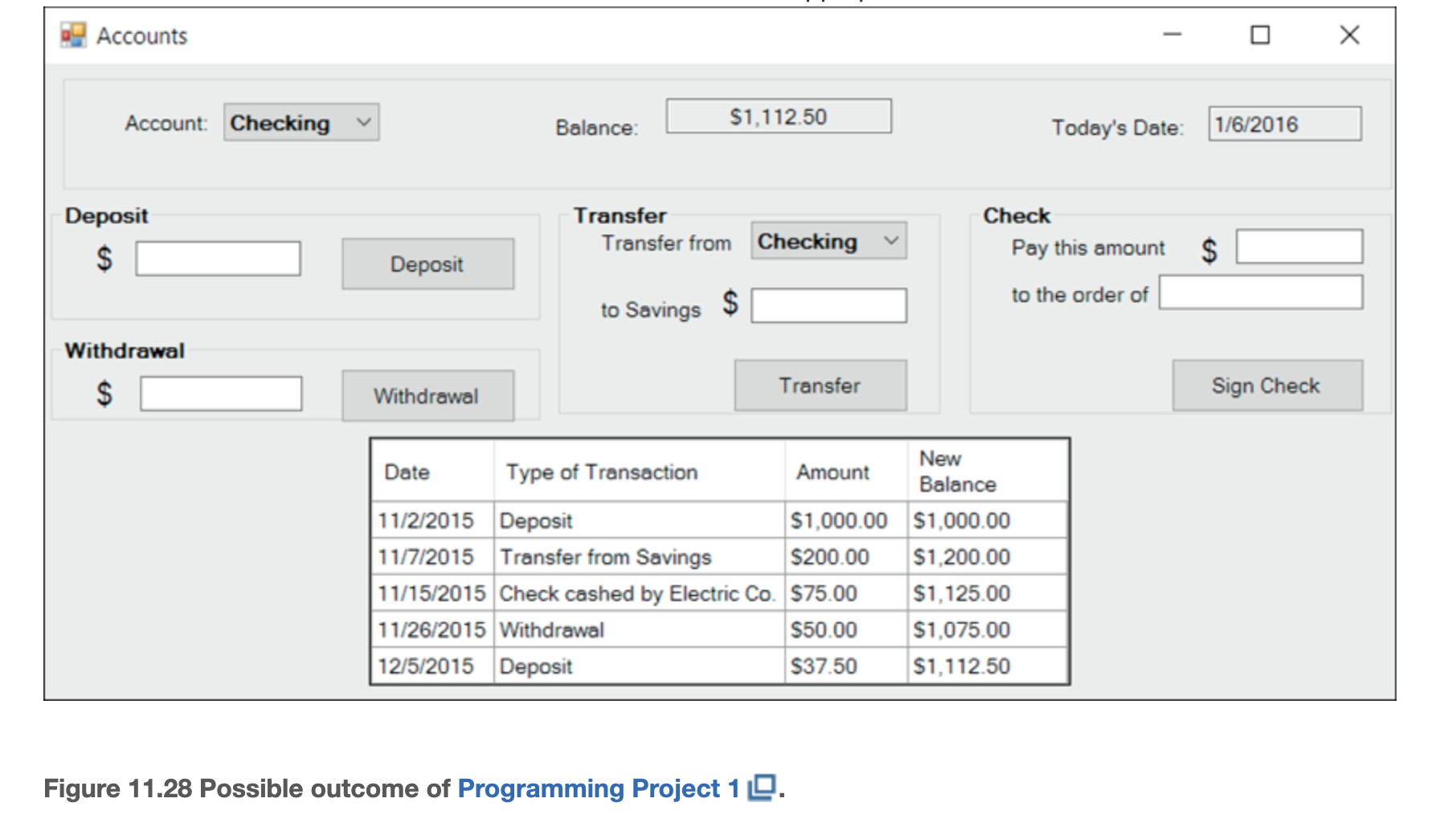Click inside the Deposit amount field
The width and height of the screenshot is (1456, 823).
tap(218, 257)
